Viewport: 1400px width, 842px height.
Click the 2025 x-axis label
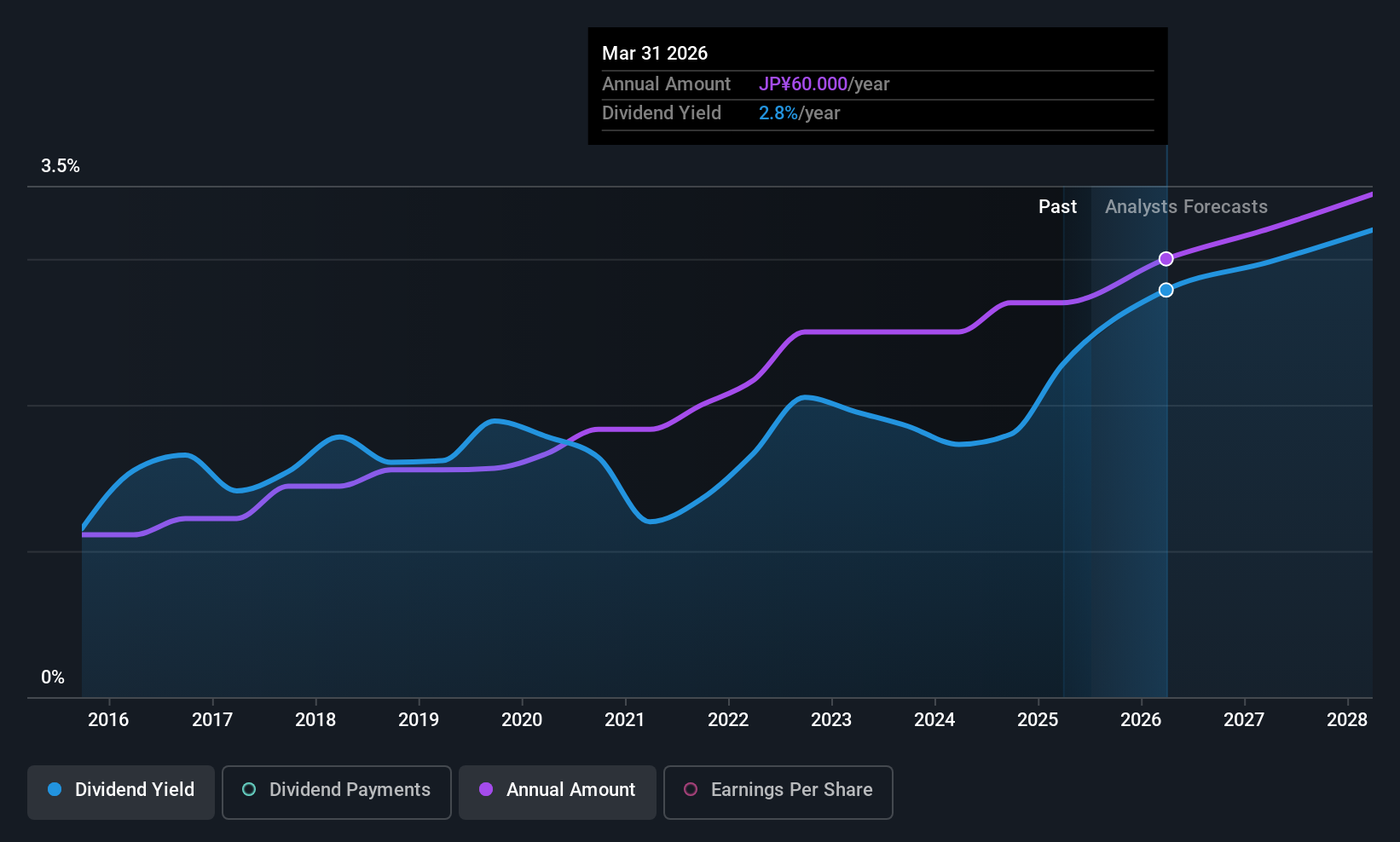coord(1038,720)
